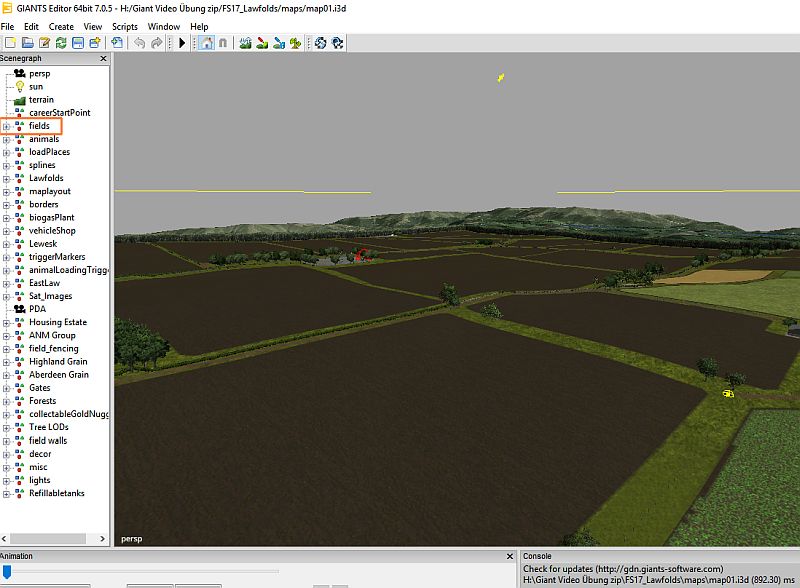Image resolution: width=800 pixels, height=588 pixels.
Task: Click the Save icon in the toolbar
Action: pyautogui.click(x=79, y=43)
